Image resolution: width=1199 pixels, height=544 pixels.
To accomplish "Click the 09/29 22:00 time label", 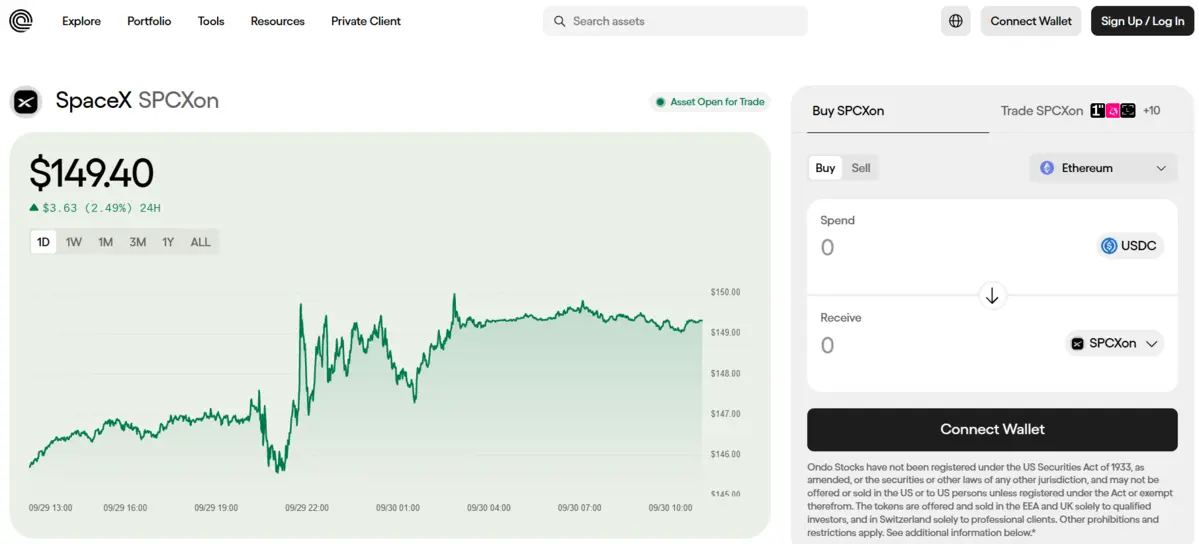I will pyautogui.click(x=307, y=507).
